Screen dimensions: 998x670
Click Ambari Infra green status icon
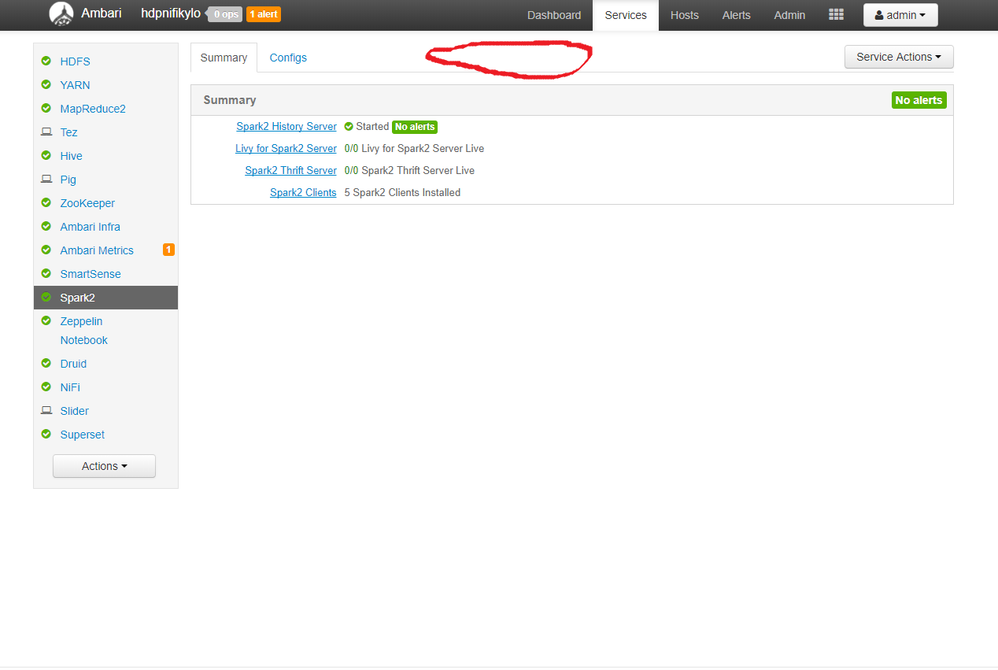[46, 226]
